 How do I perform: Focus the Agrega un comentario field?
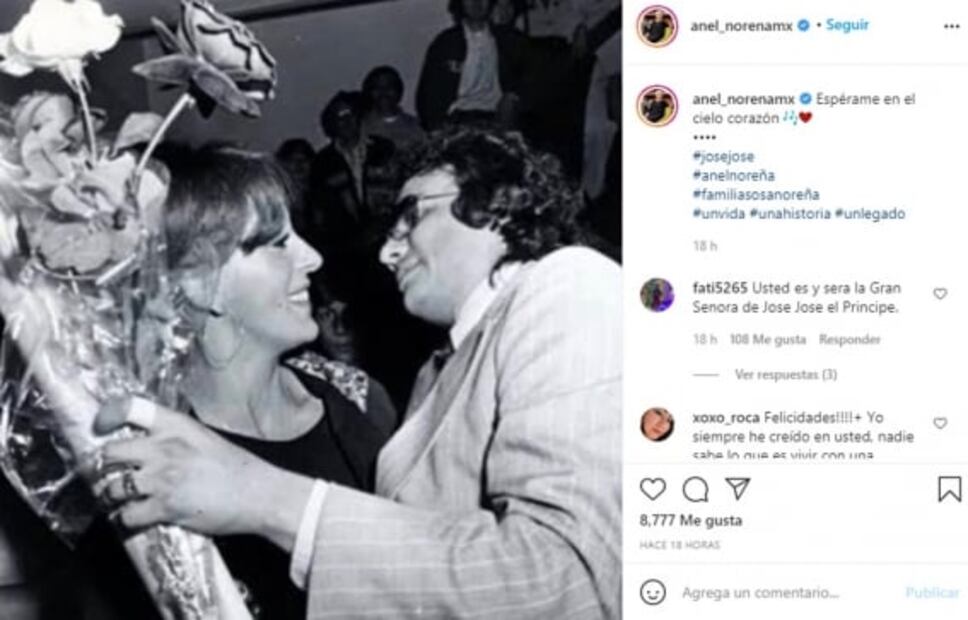(780, 592)
